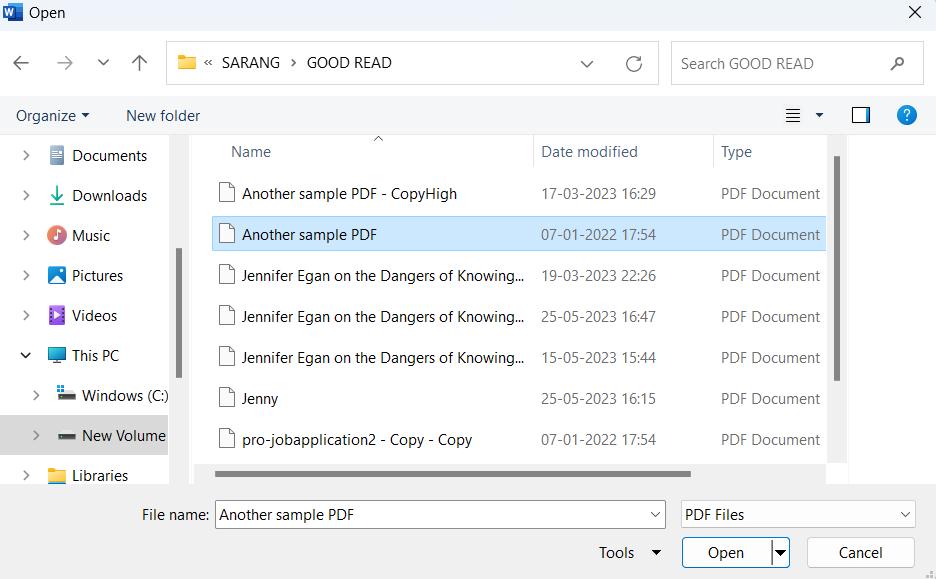Click the search magnifier icon
Image resolution: width=936 pixels, height=579 pixels.
coord(897,63)
